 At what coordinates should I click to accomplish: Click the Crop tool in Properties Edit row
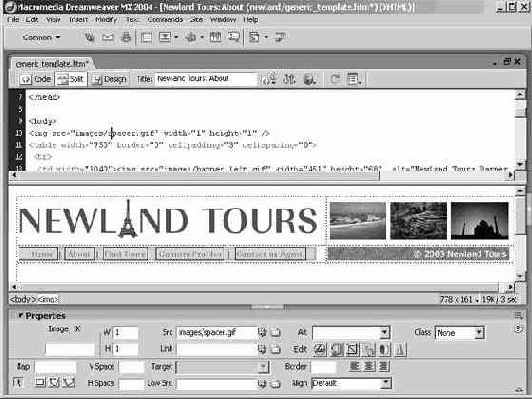[352, 349]
